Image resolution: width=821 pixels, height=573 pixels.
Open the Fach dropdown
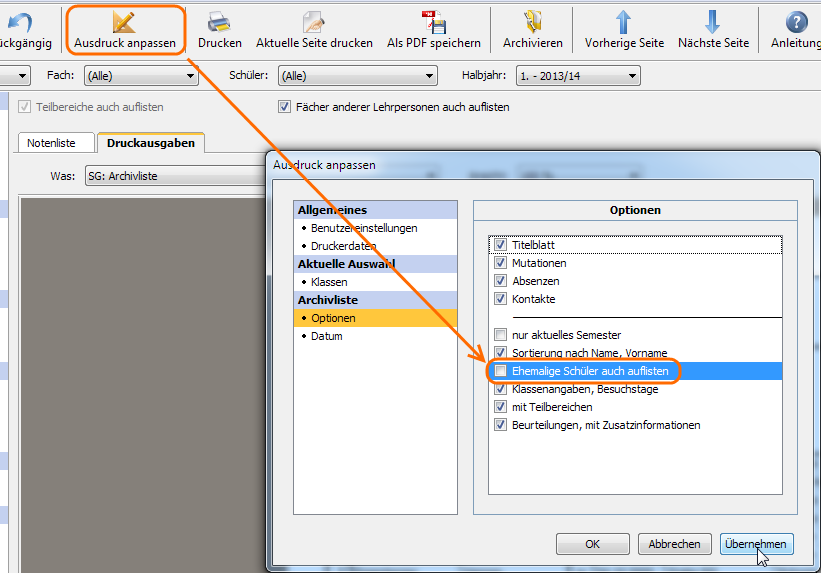point(141,76)
